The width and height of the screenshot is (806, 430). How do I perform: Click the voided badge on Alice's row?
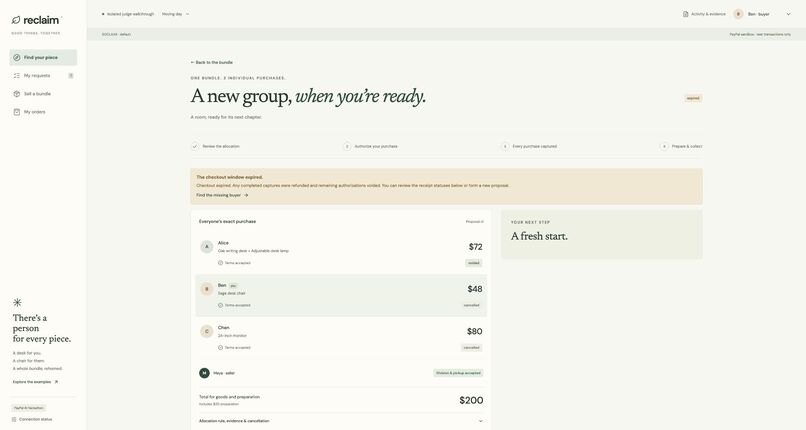[473, 263]
